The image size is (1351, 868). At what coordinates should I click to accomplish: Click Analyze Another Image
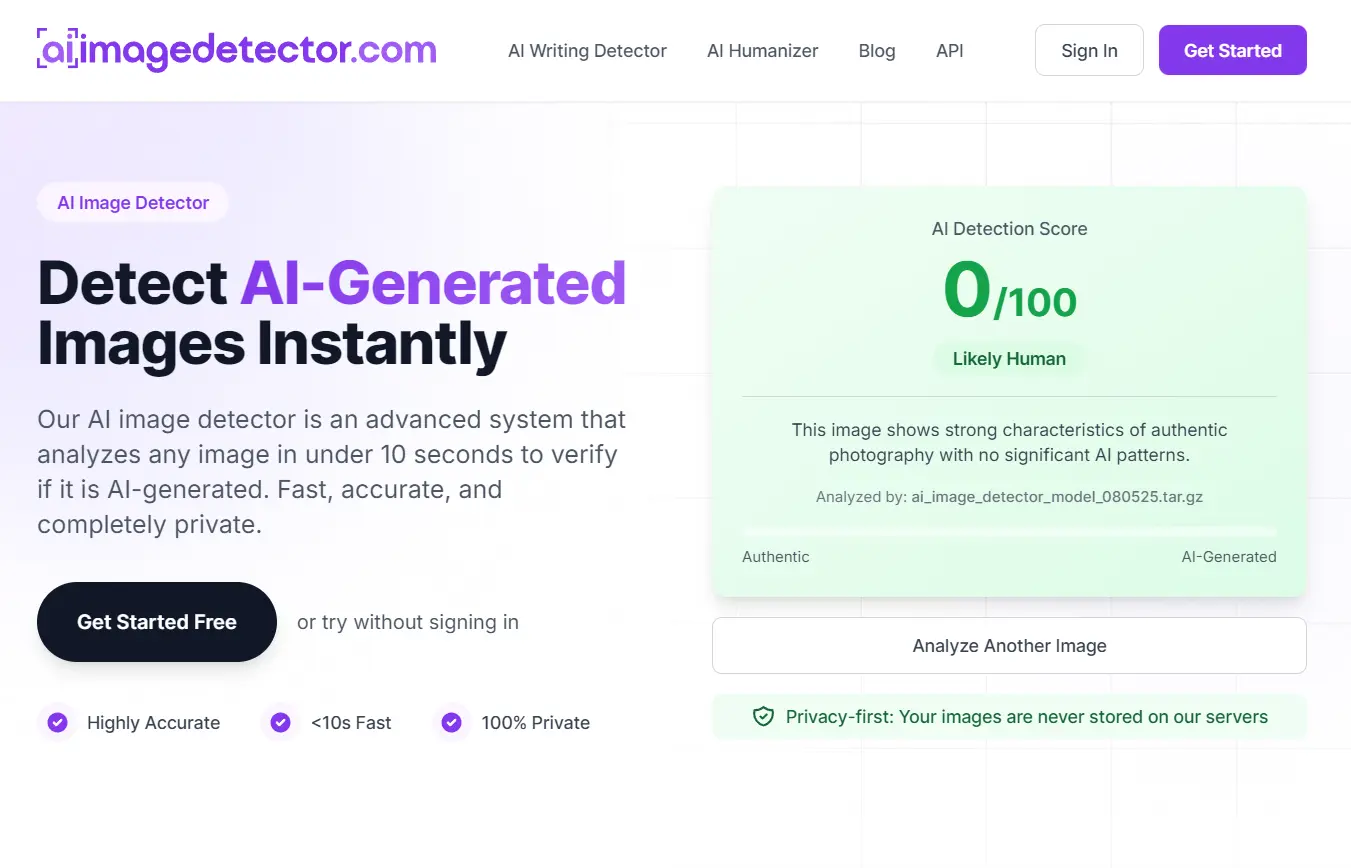[x=1009, y=645]
